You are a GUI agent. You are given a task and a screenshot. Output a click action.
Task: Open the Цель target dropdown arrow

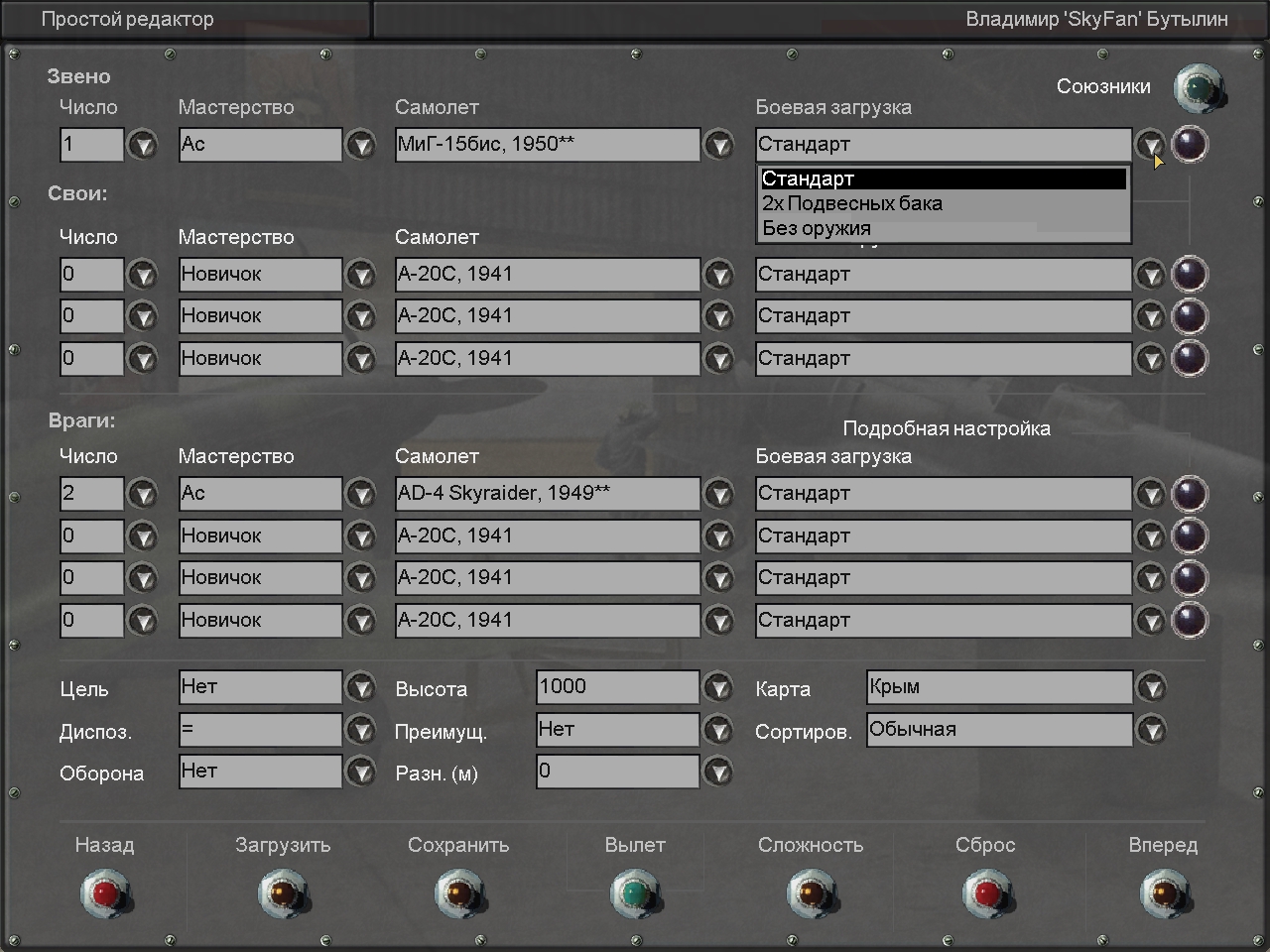click(361, 687)
